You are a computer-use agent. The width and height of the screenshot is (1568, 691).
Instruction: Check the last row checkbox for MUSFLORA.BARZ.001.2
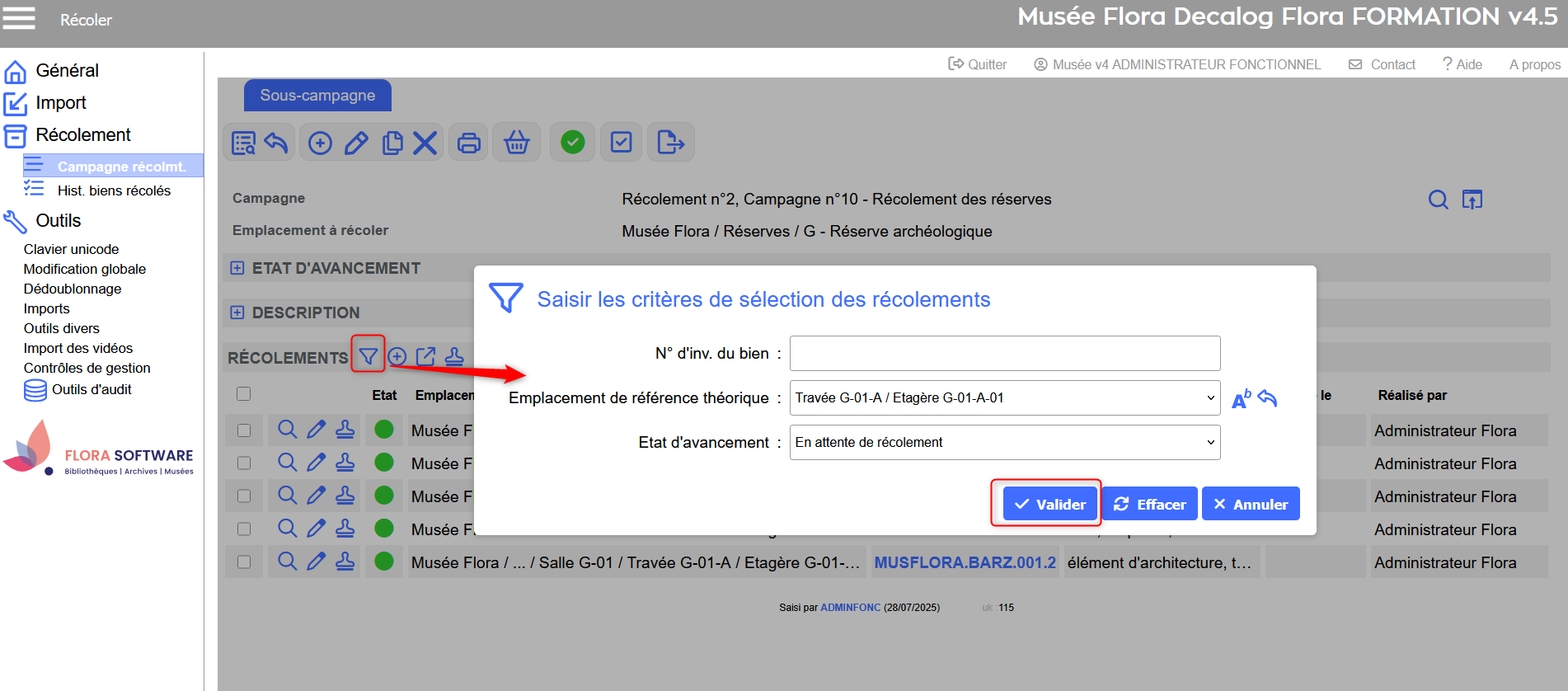coord(243,562)
